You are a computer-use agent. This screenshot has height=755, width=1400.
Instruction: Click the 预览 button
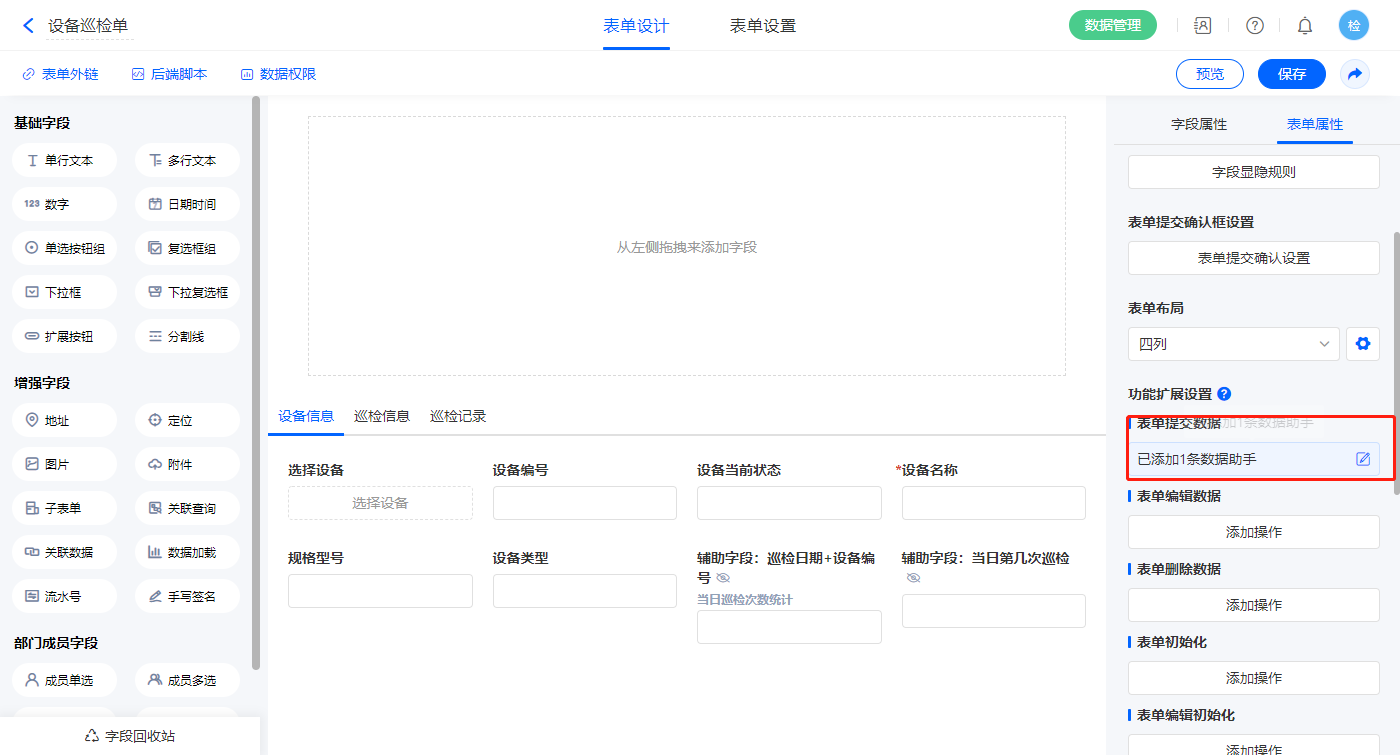tap(1209, 74)
